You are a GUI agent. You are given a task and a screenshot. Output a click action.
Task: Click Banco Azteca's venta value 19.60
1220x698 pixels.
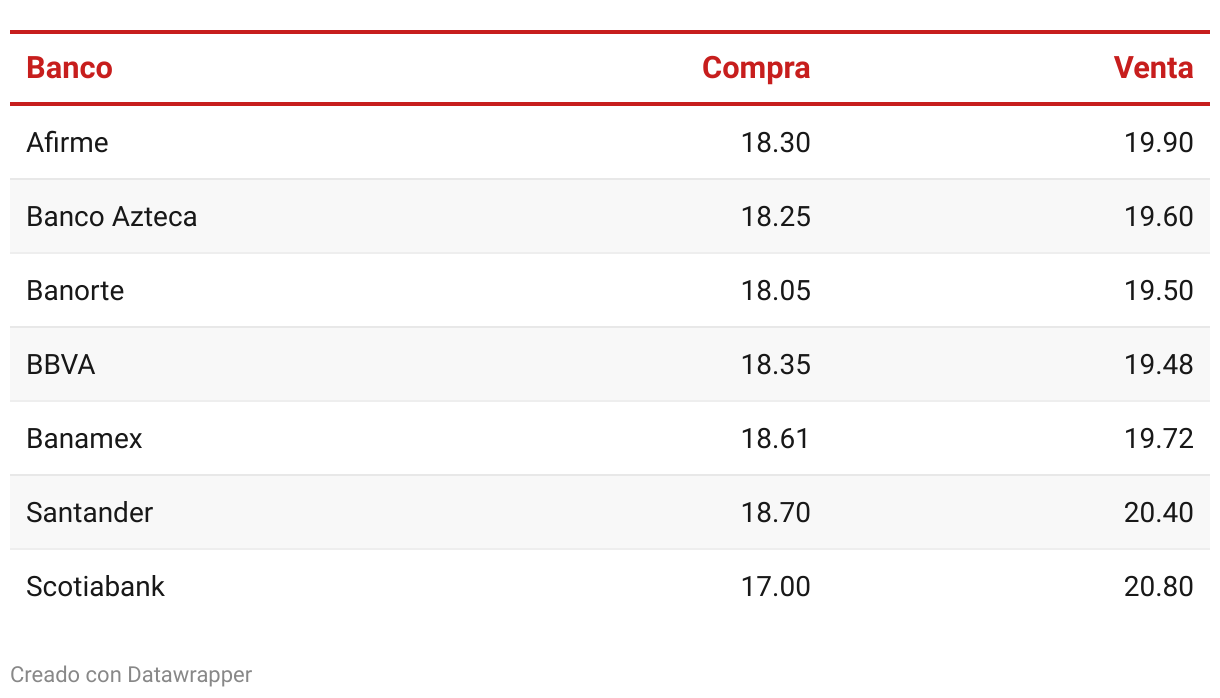tap(1159, 216)
